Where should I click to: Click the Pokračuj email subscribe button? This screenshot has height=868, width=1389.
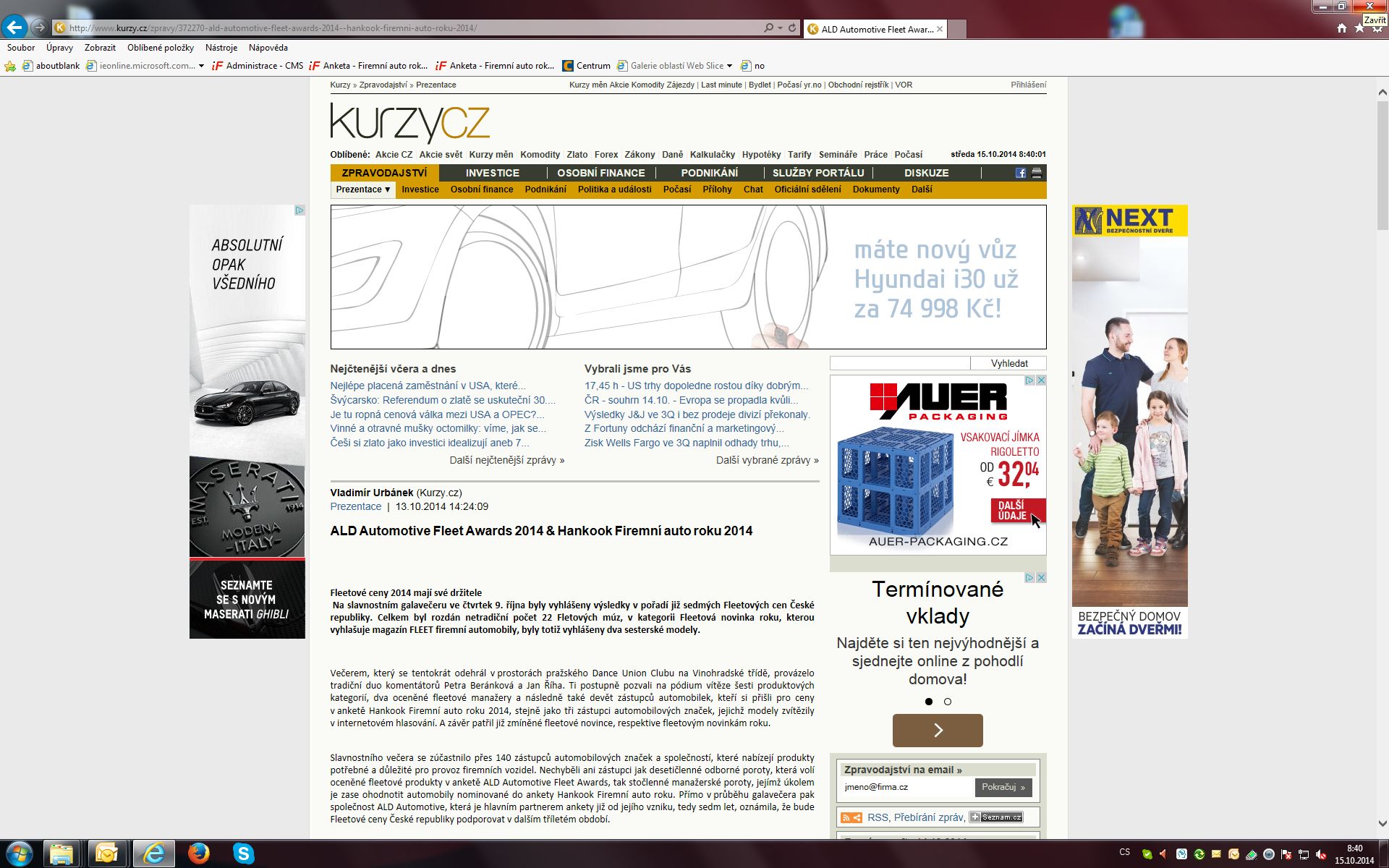[1003, 787]
